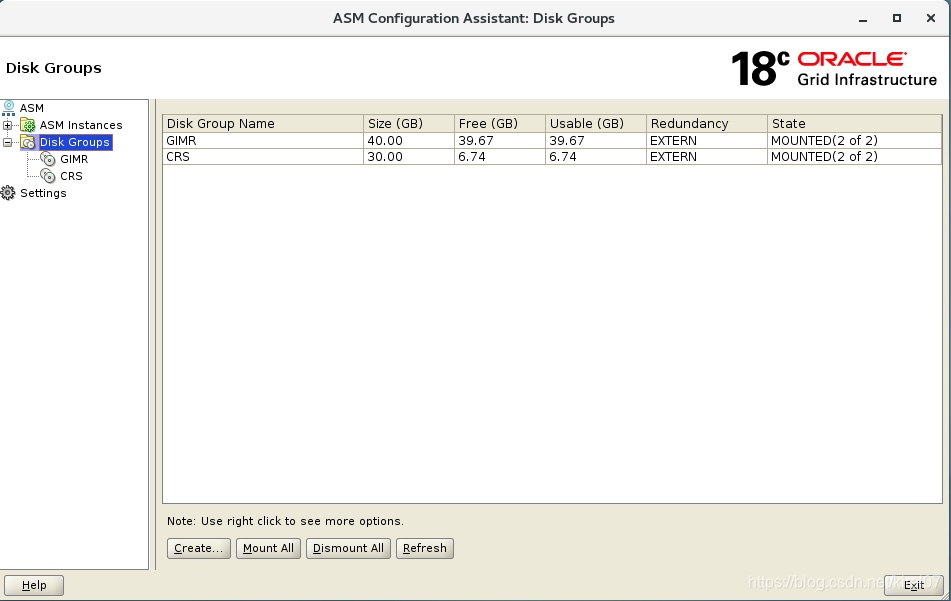Click EXTERN redundancy in GIMR row
This screenshot has height=601, width=951.
(707, 141)
